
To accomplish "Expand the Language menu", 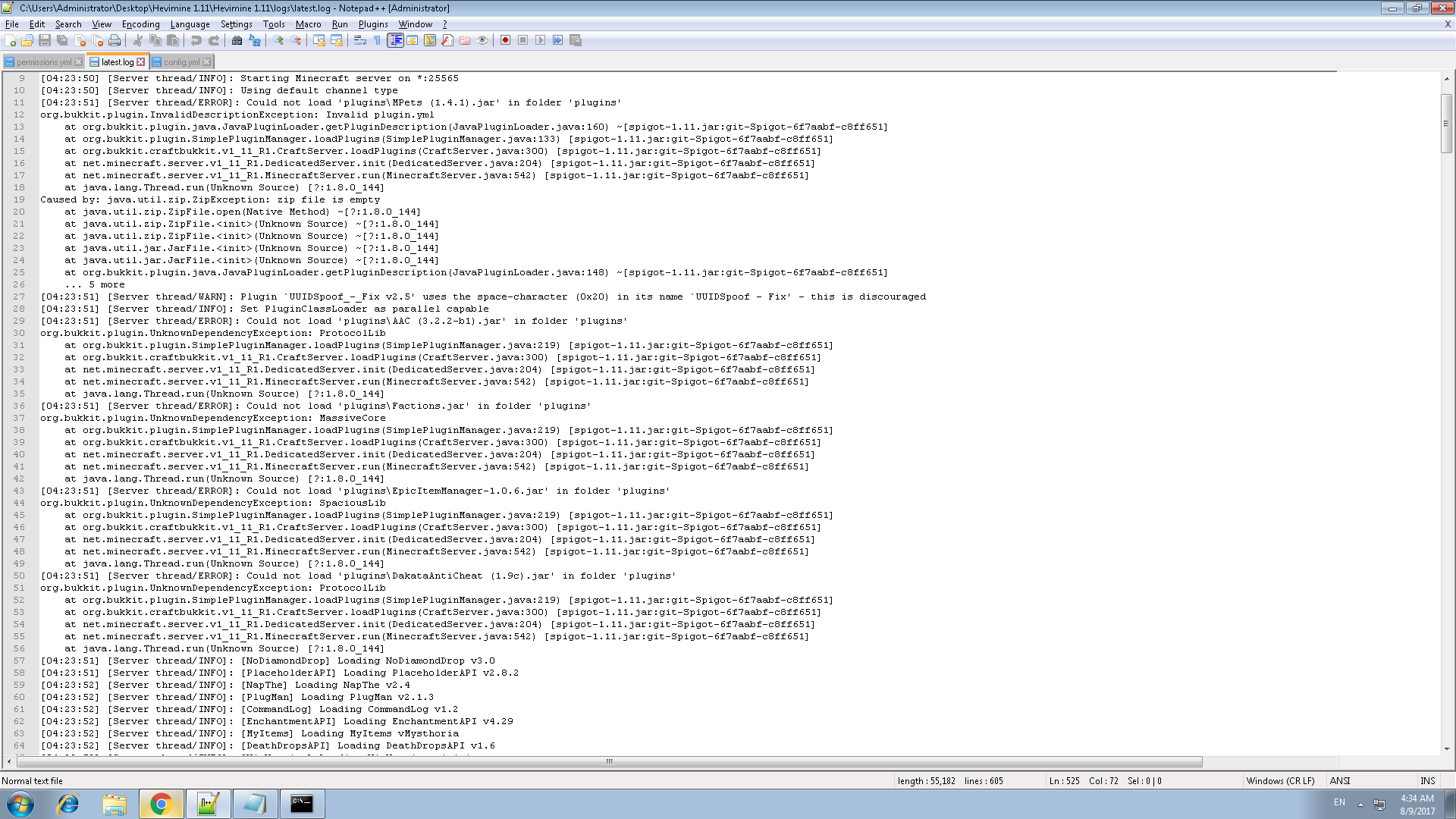I will [x=190, y=24].
